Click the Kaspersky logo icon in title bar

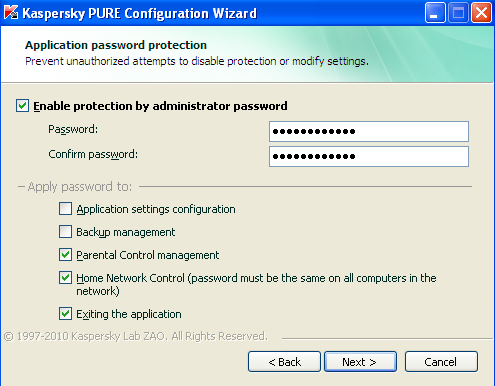point(11,13)
